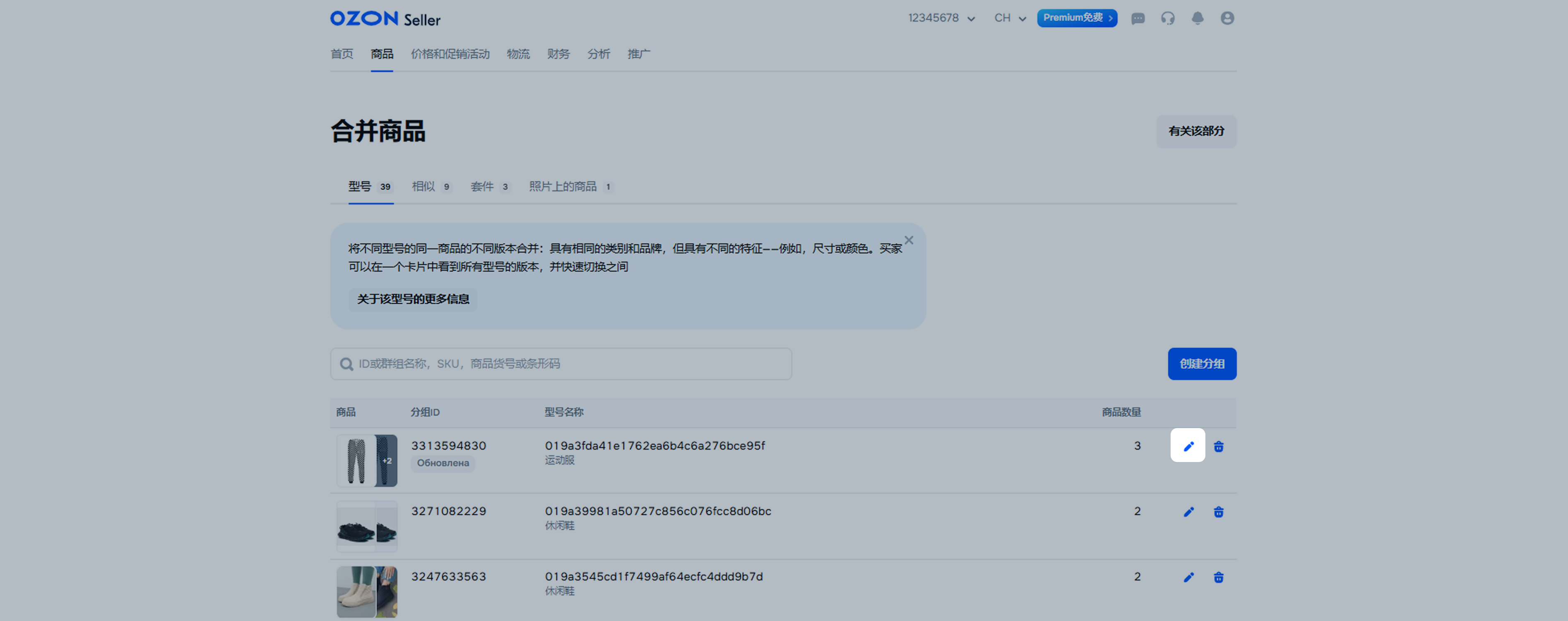Click the Premium免费 arrow badge
This screenshot has width=1568, height=621.
[x=1077, y=18]
